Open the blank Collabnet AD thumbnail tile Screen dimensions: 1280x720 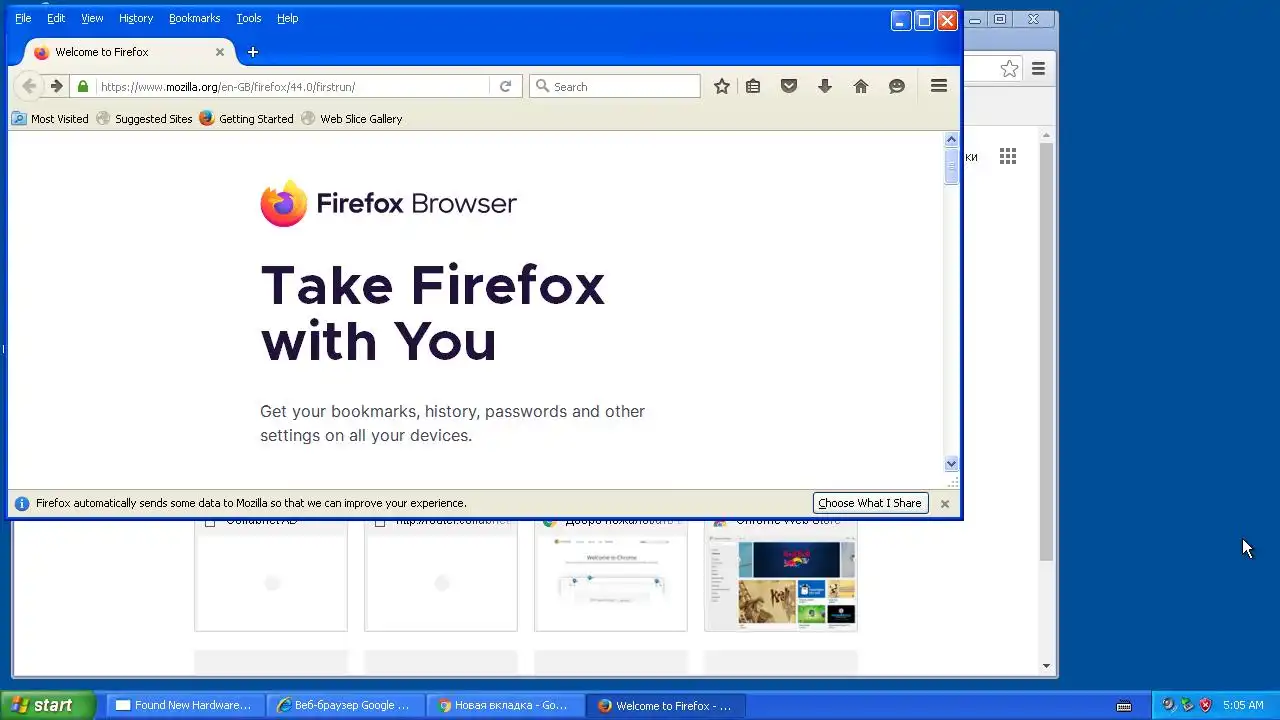pos(271,575)
